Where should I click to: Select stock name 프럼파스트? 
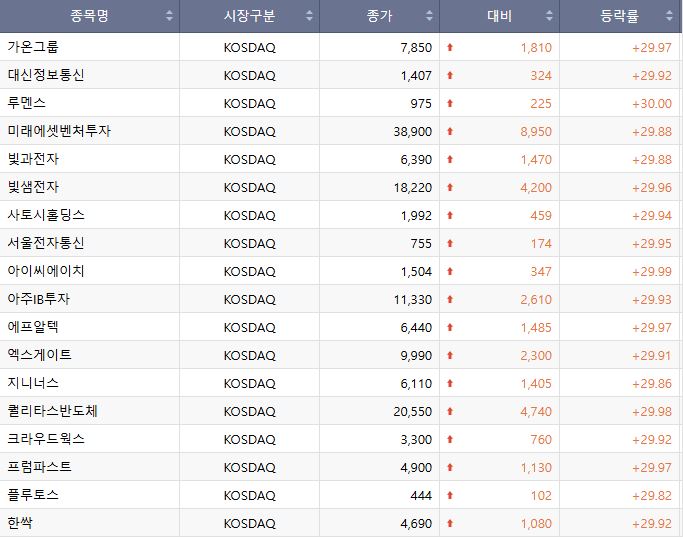(39, 467)
